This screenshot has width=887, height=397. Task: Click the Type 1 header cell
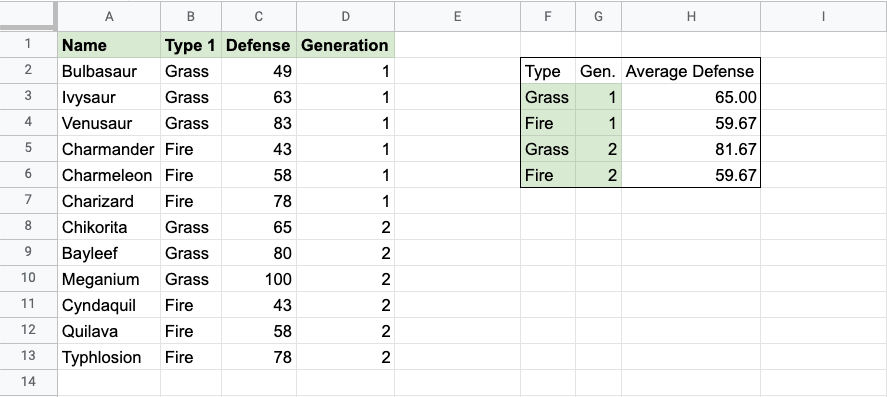(x=191, y=45)
